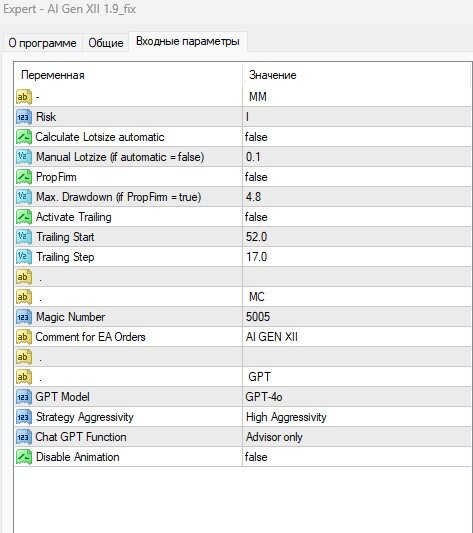Click the integer icon beside Magic Number

pos(24,317)
